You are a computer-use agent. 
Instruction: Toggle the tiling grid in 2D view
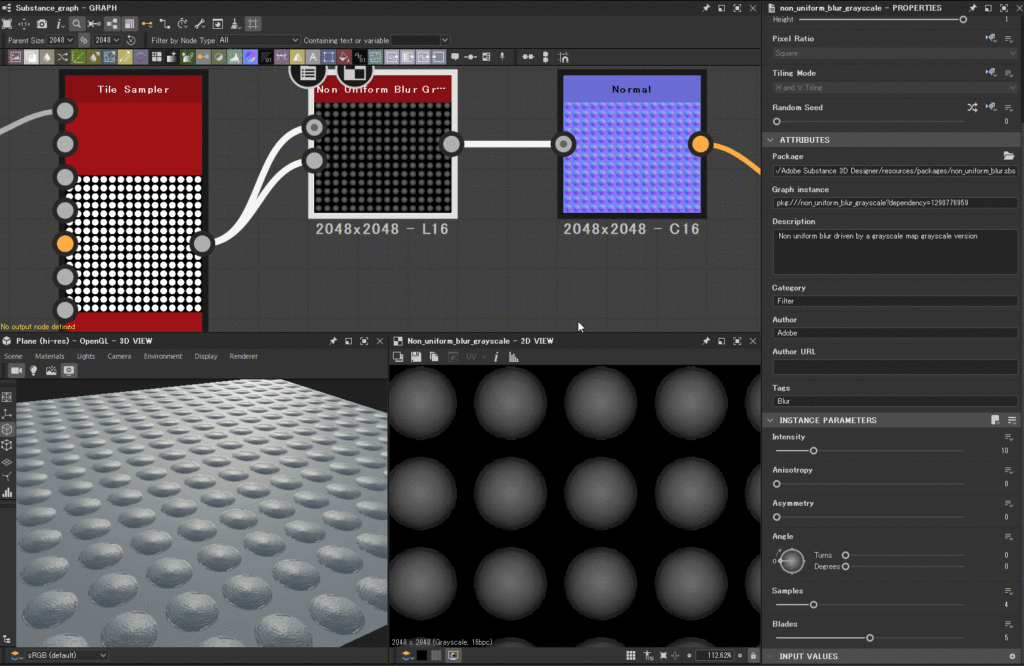click(630, 655)
